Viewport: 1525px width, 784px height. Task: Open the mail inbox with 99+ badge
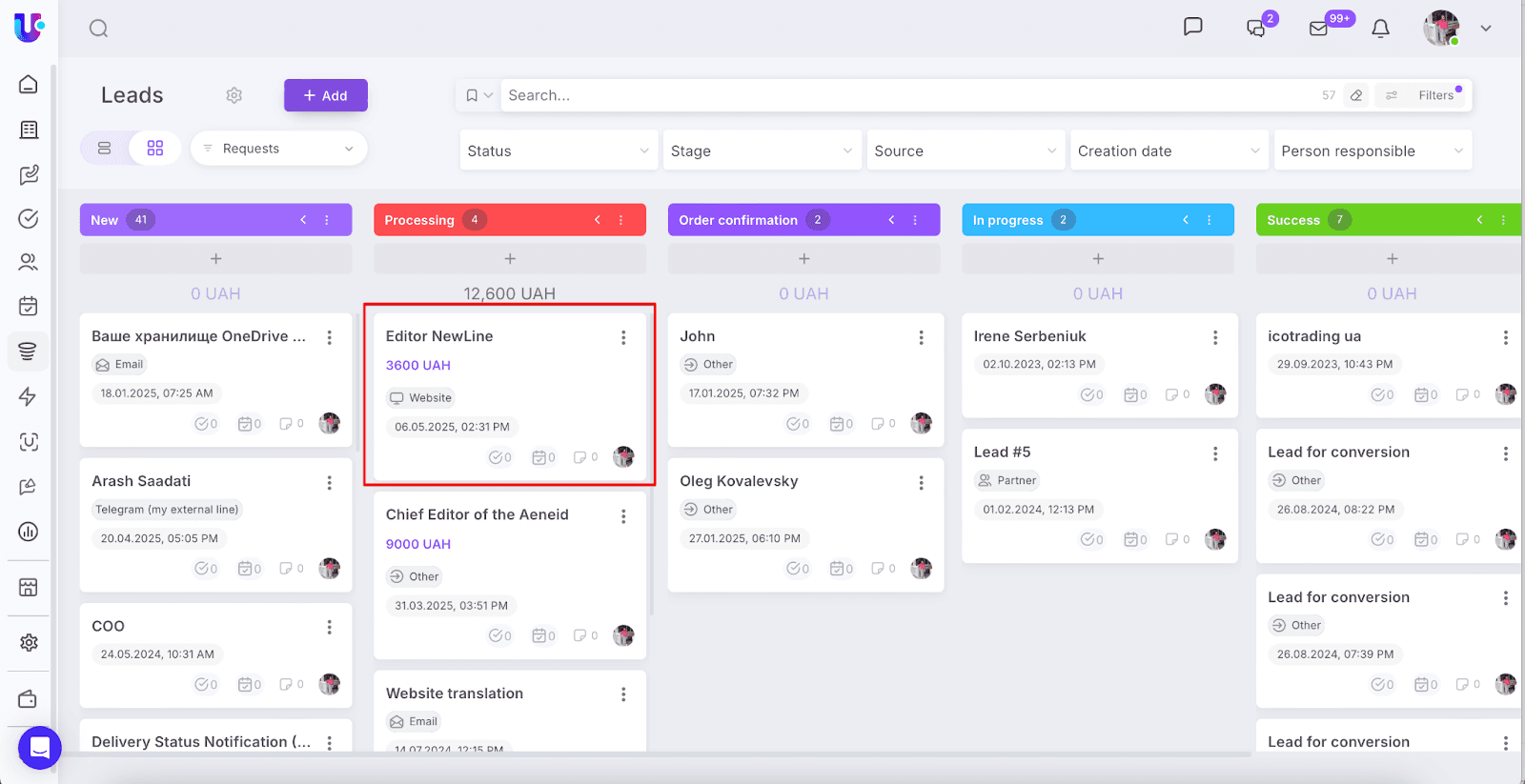(x=1319, y=29)
